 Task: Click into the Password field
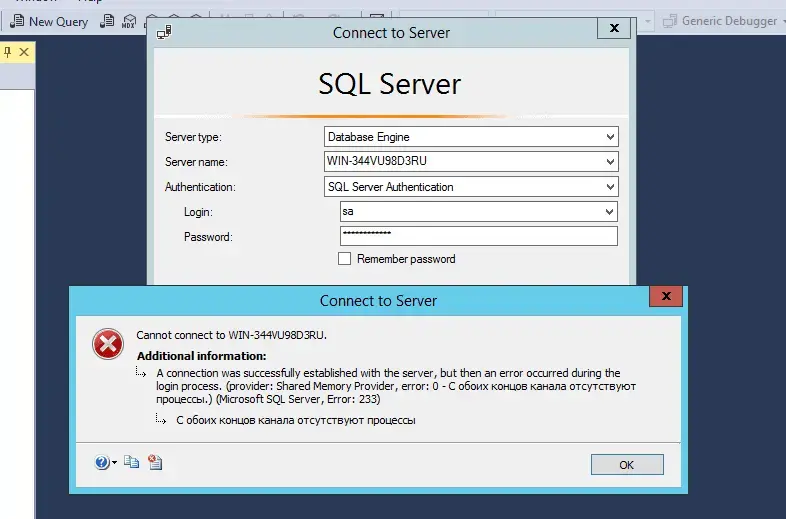[x=479, y=236]
